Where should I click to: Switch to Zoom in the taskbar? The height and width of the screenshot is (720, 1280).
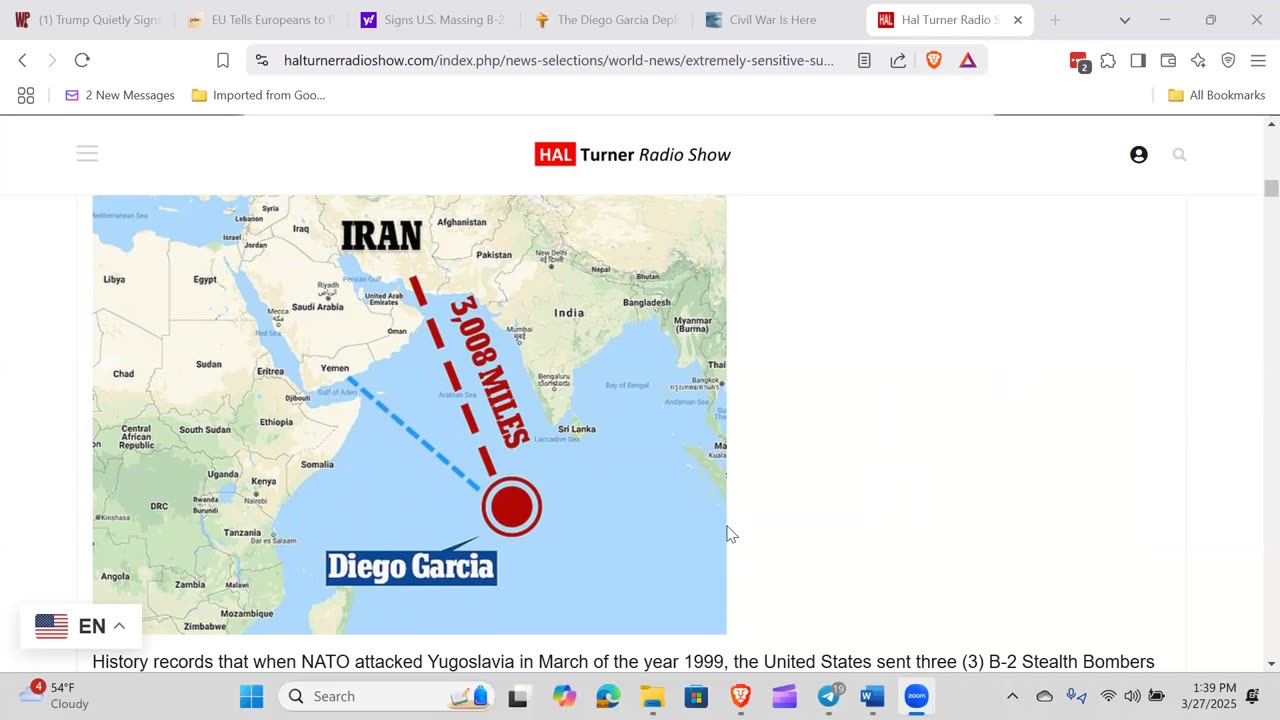(x=917, y=696)
